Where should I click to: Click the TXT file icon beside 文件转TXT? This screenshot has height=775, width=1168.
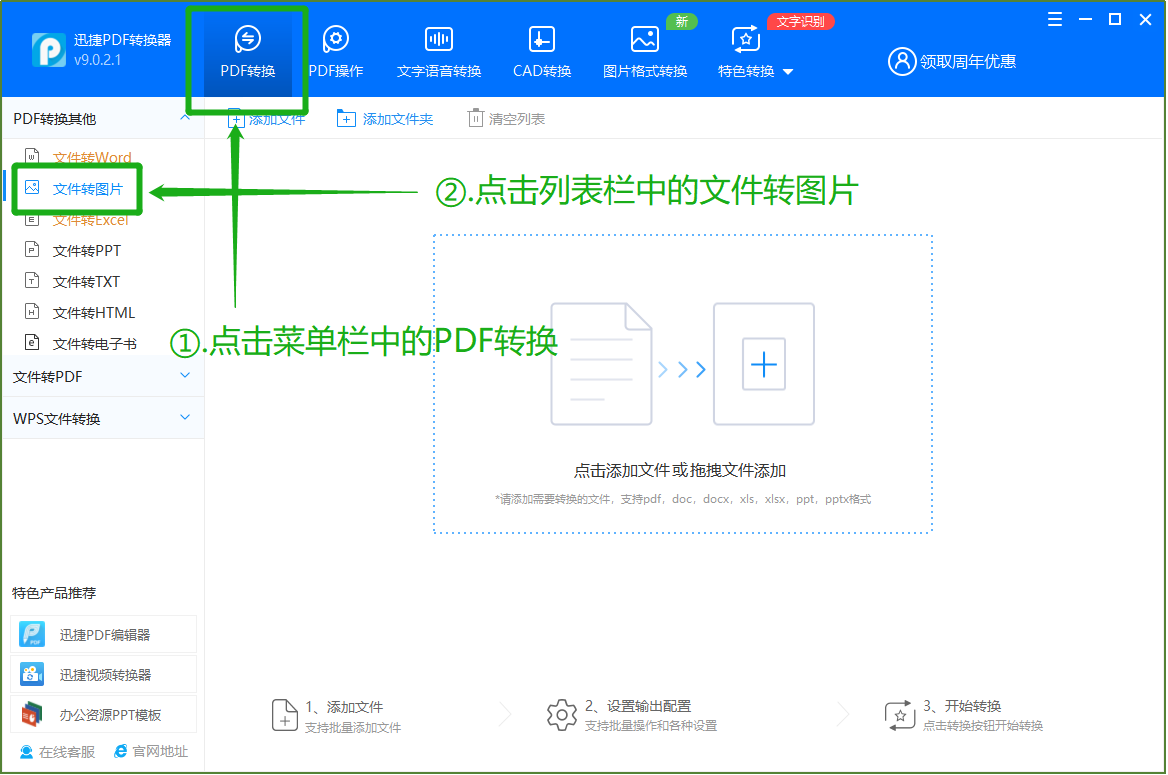click(32, 280)
